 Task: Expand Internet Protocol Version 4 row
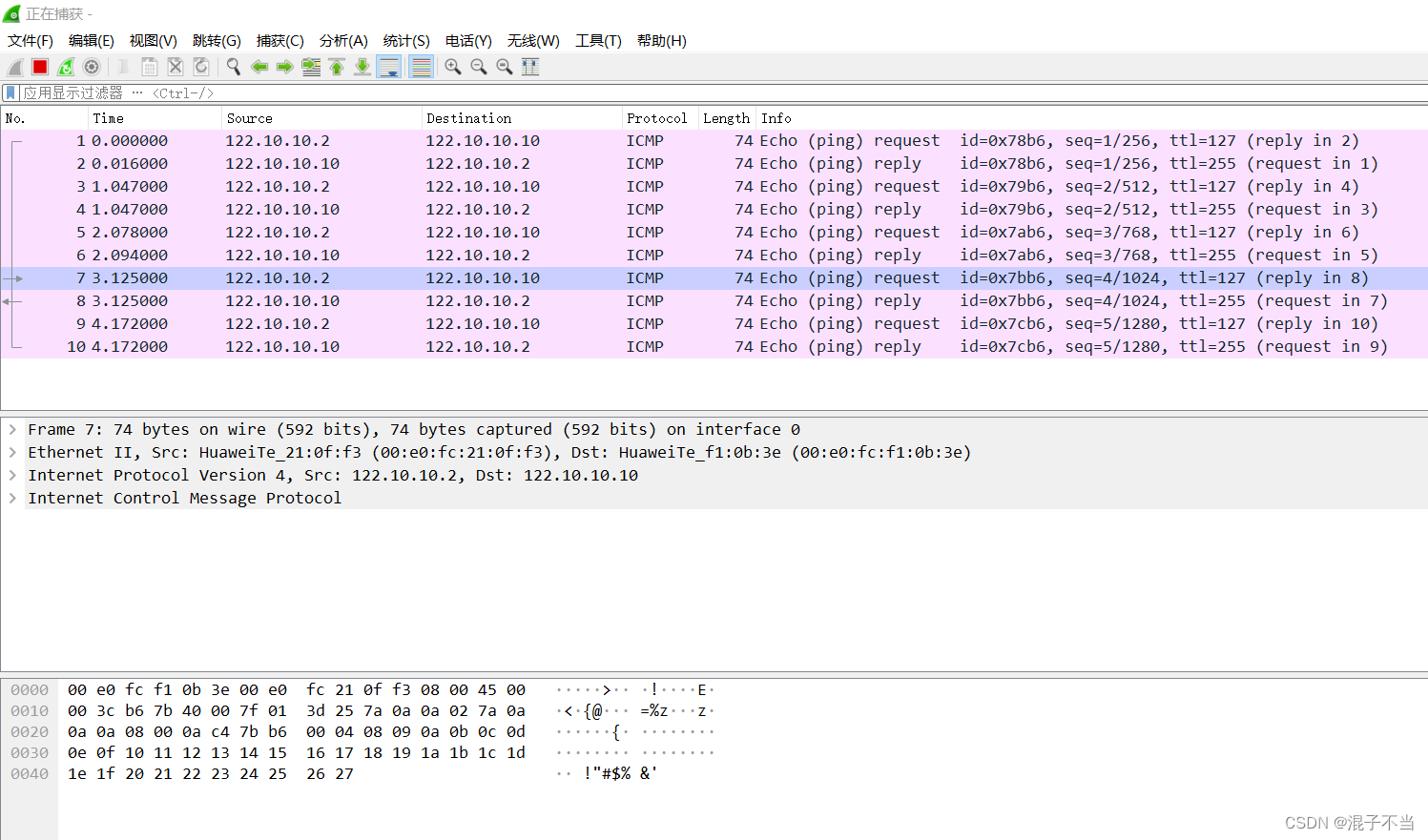(13, 476)
